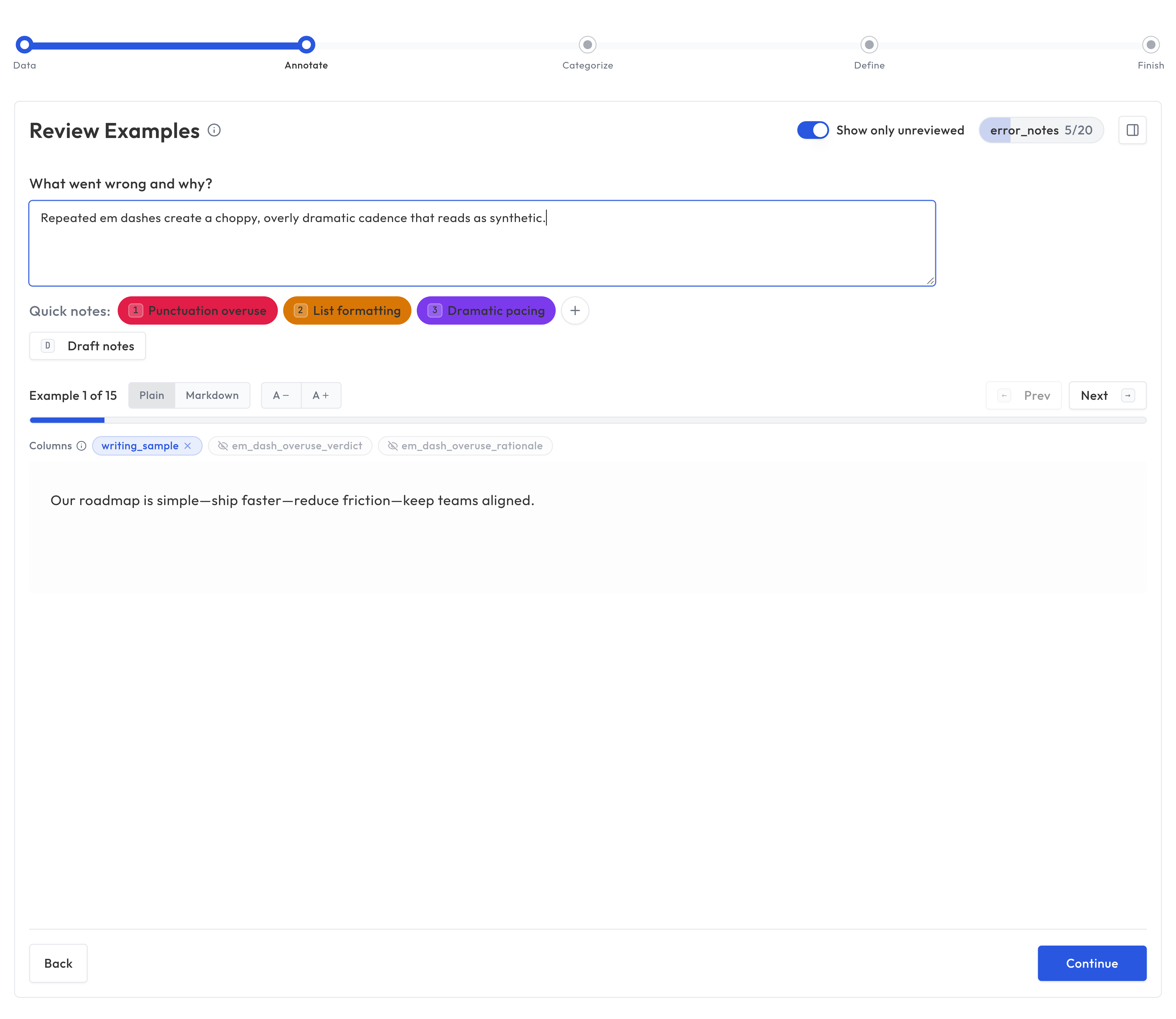Open the error_notes 5/20 progress pill
The width and height of the screenshot is (1176, 1019).
(1041, 130)
